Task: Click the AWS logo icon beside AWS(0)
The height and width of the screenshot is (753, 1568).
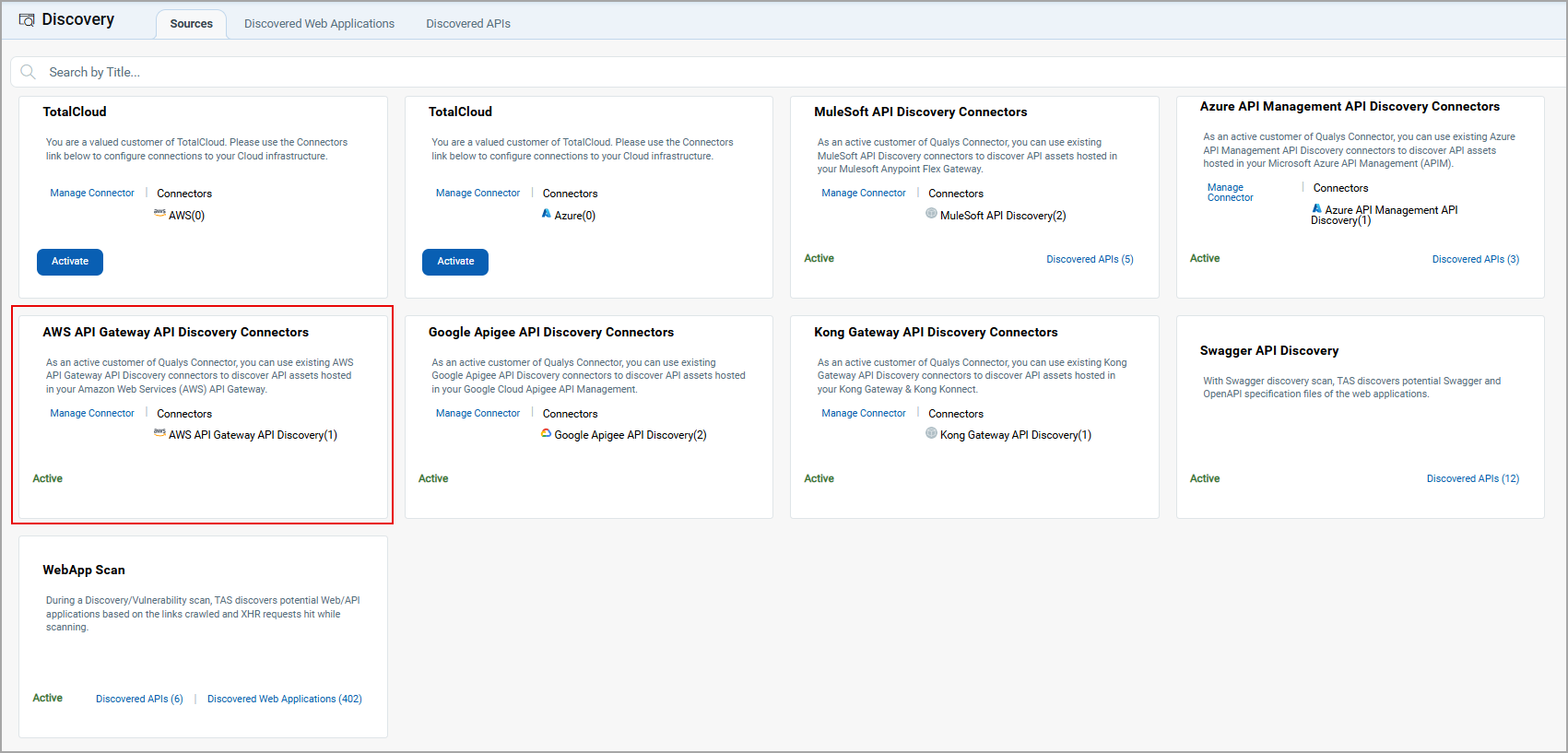Action: click(159, 213)
